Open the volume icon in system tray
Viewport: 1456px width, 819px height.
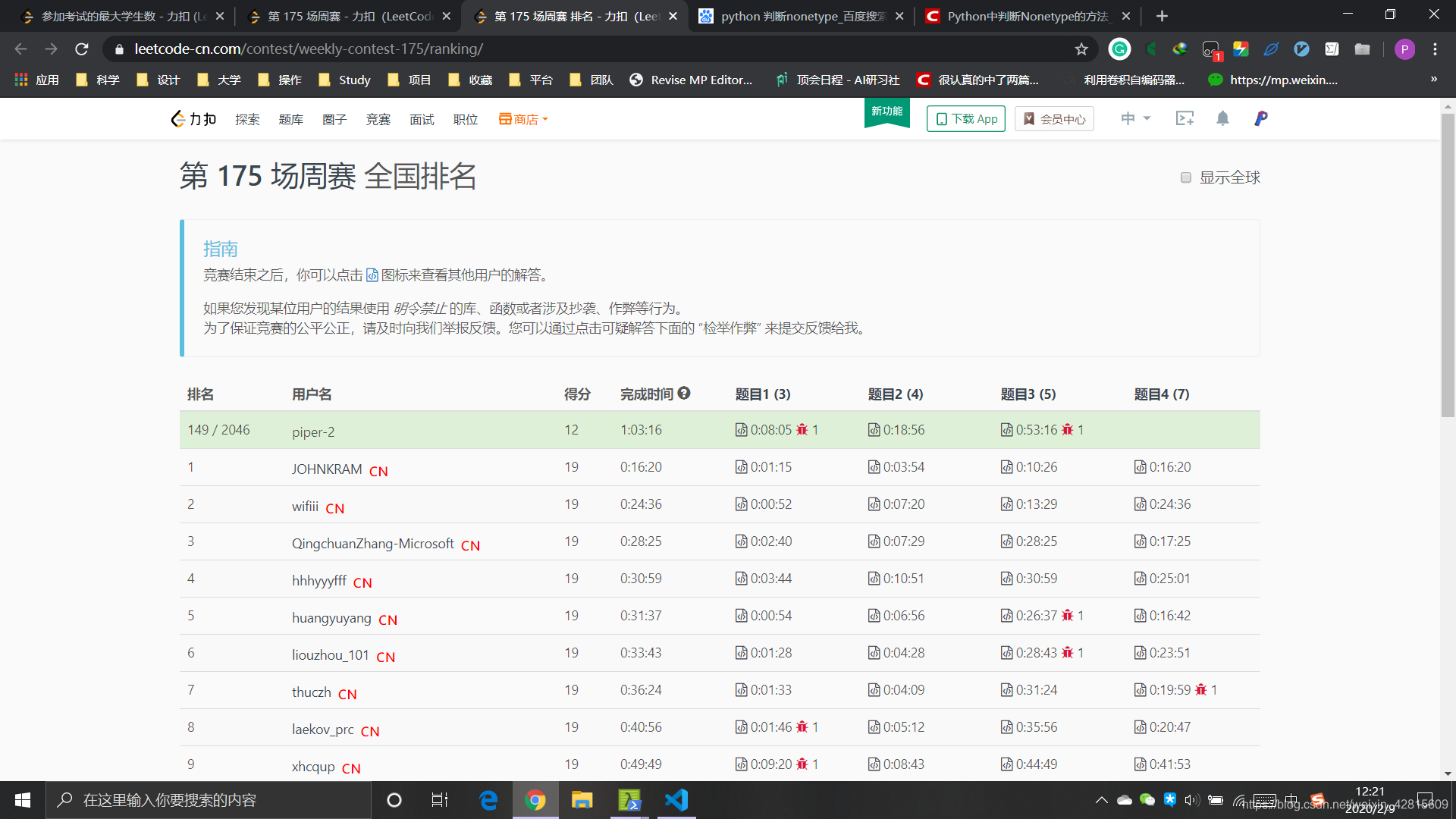click(1192, 800)
